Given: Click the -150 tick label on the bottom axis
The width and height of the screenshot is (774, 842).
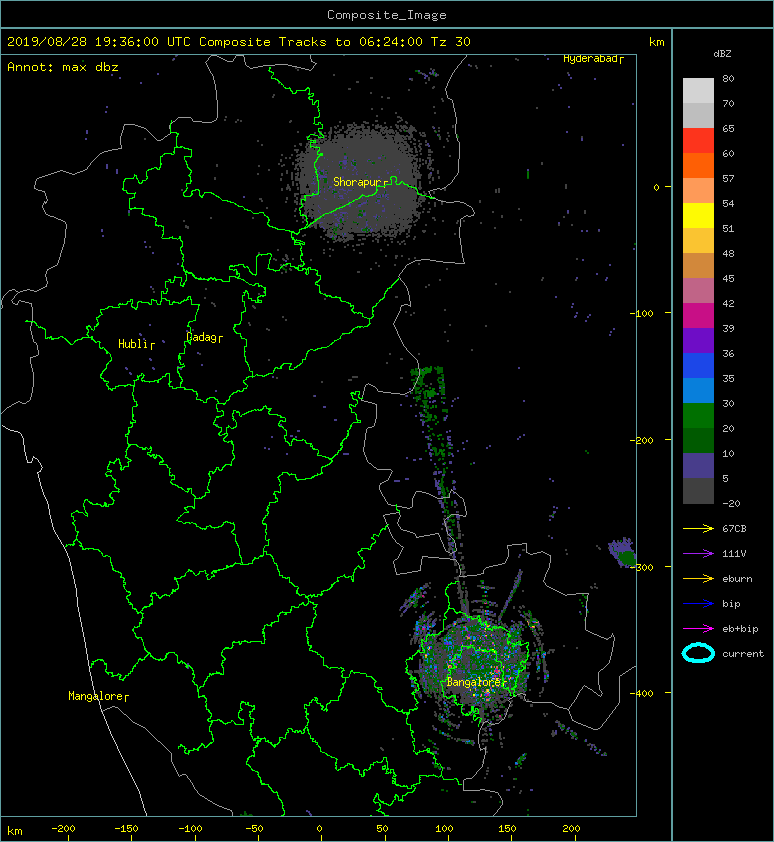Looking at the screenshot, I should point(126,829).
